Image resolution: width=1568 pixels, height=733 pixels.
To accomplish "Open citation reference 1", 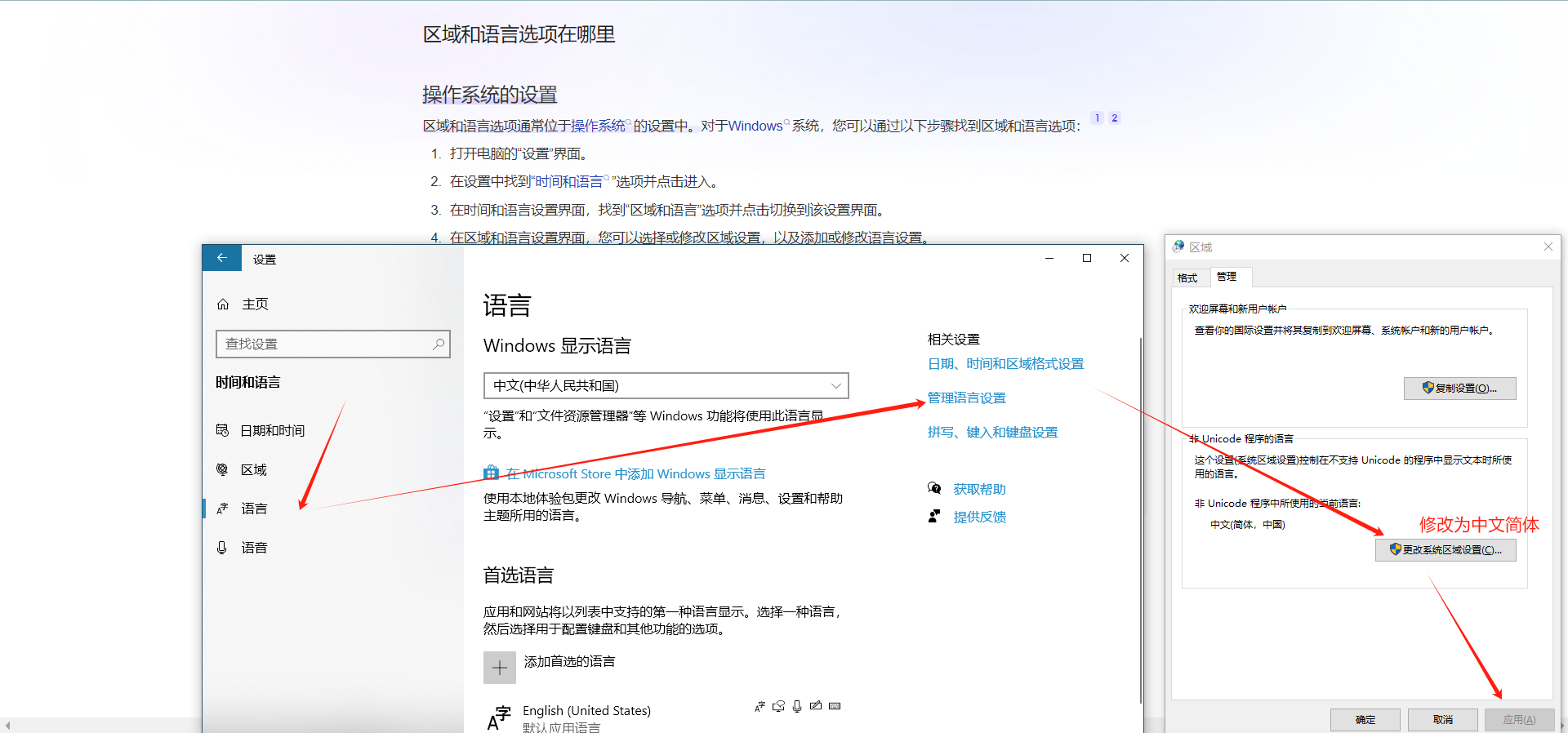I will click(x=1097, y=118).
